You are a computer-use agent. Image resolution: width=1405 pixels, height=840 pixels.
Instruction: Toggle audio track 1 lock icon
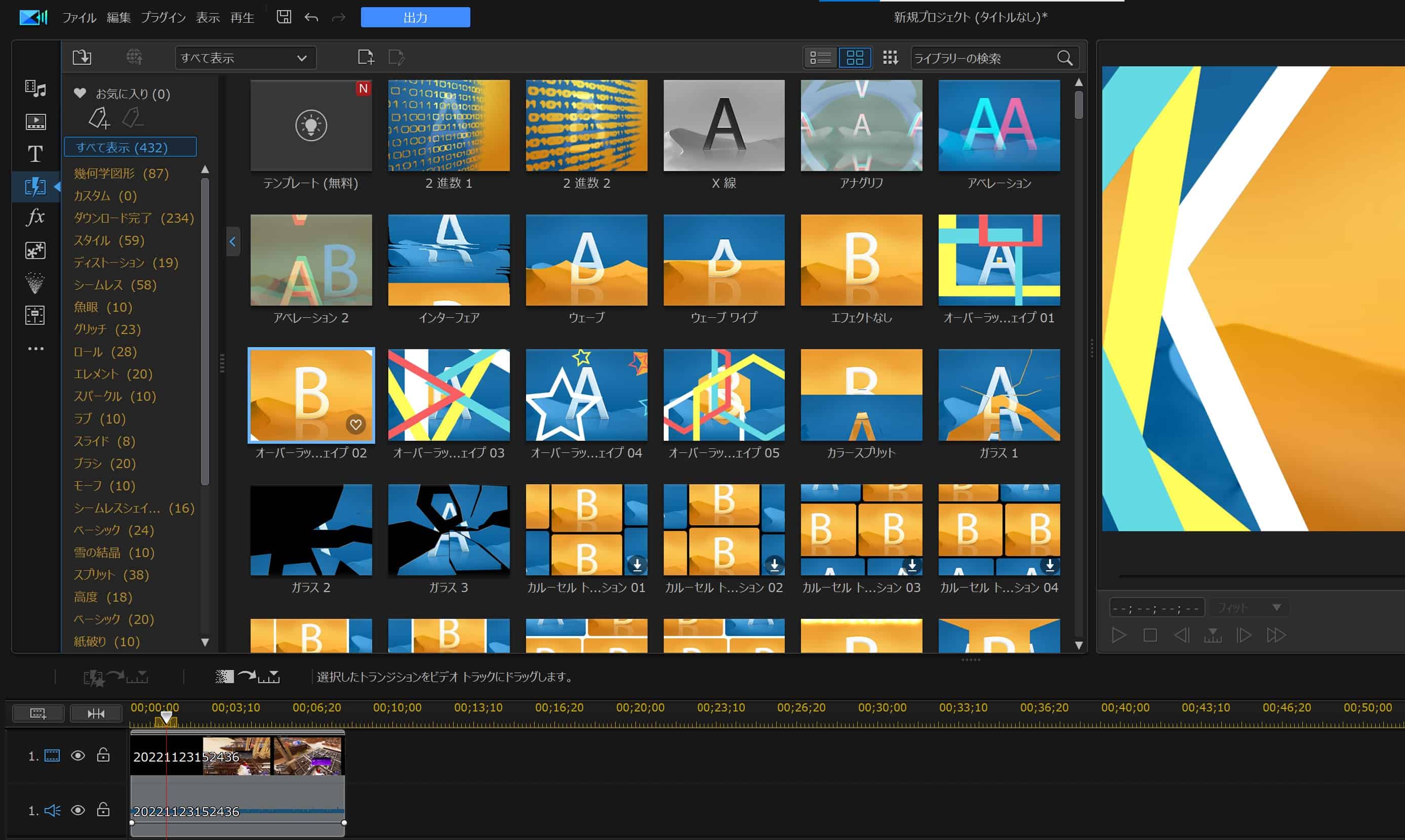click(x=103, y=810)
